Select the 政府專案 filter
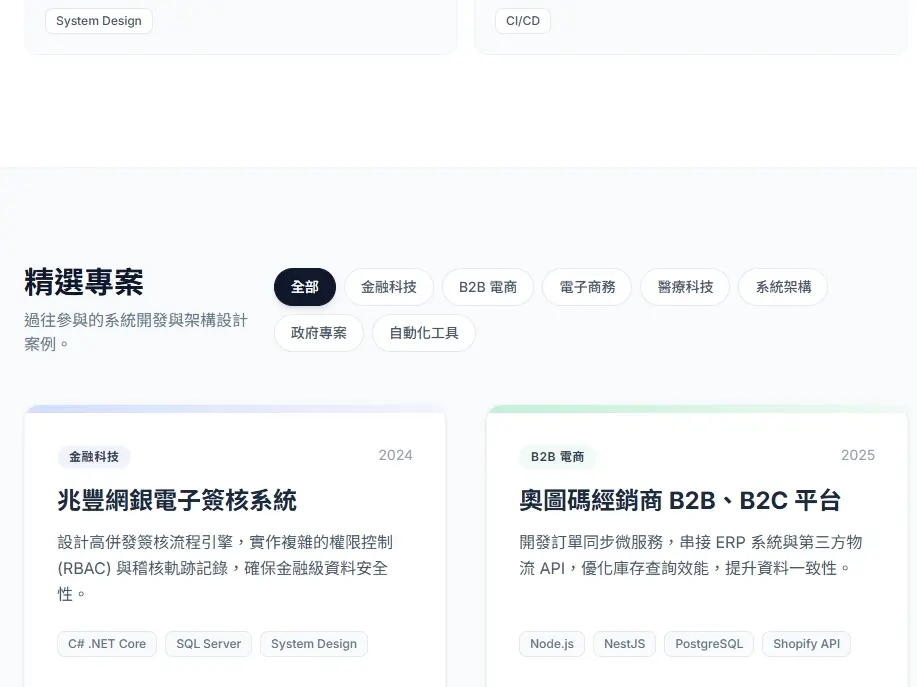This screenshot has height=687, width=917. [318, 333]
